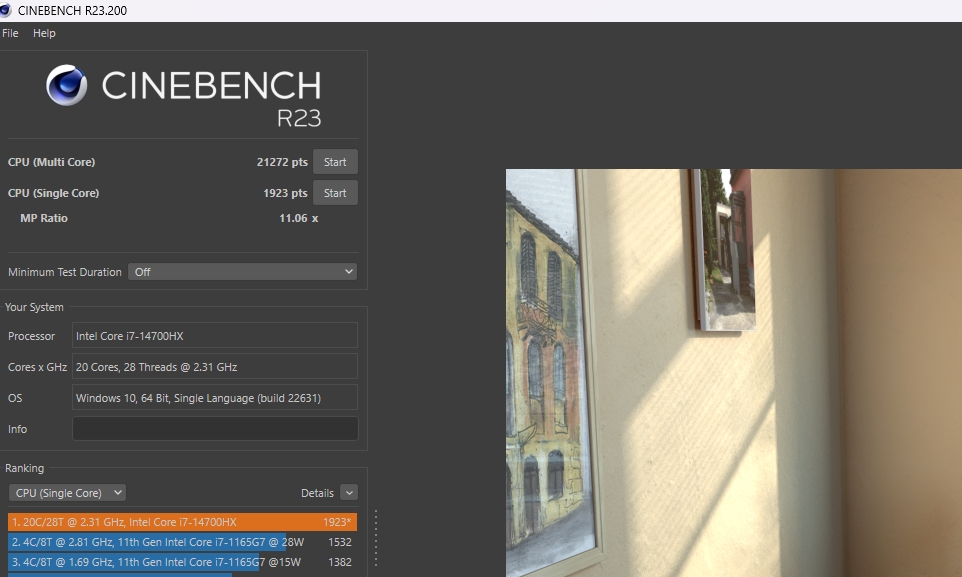Click the MP Ratio value 11.06 x
The image size is (962, 577).
click(x=299, y=218)
